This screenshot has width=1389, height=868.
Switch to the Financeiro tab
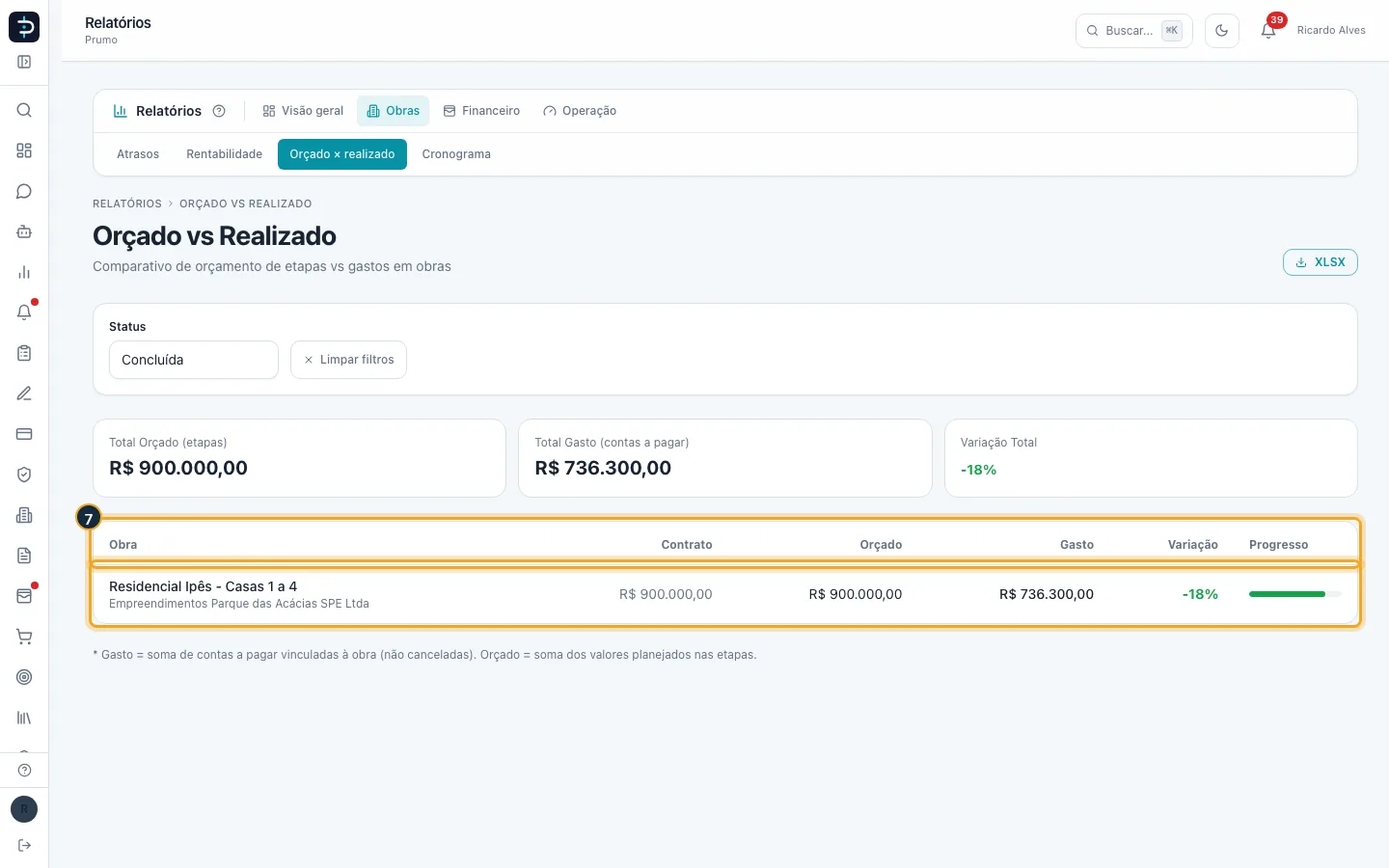[481, 111]
